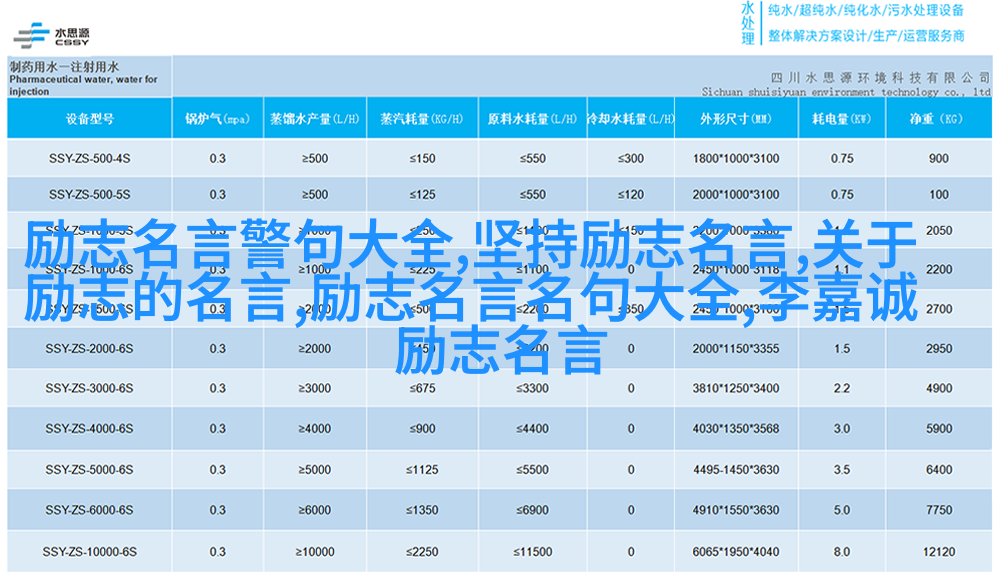1000x581 pixels.
Task: Select the SSY-ZS-3000-6S model cell
Action: (x=89, y=388)
